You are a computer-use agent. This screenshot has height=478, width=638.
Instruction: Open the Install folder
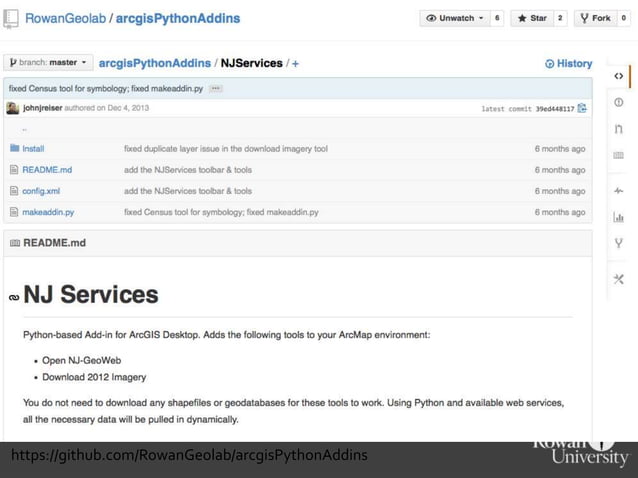click(x=33, y=149)
